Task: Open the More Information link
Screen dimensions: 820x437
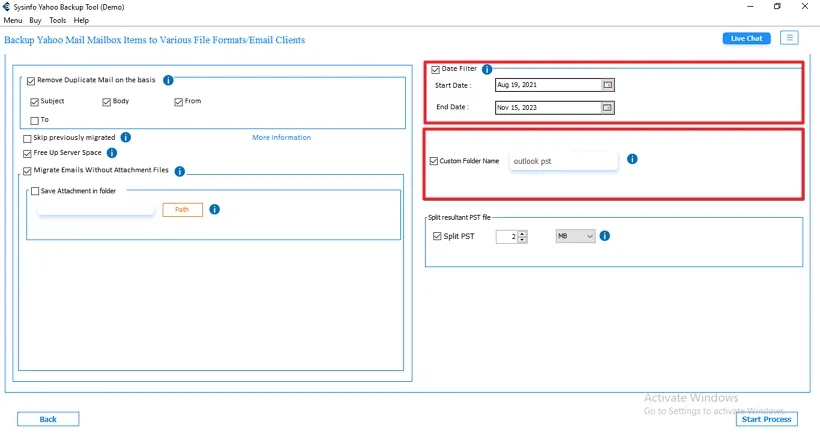Action: click(x=281, y=137)
